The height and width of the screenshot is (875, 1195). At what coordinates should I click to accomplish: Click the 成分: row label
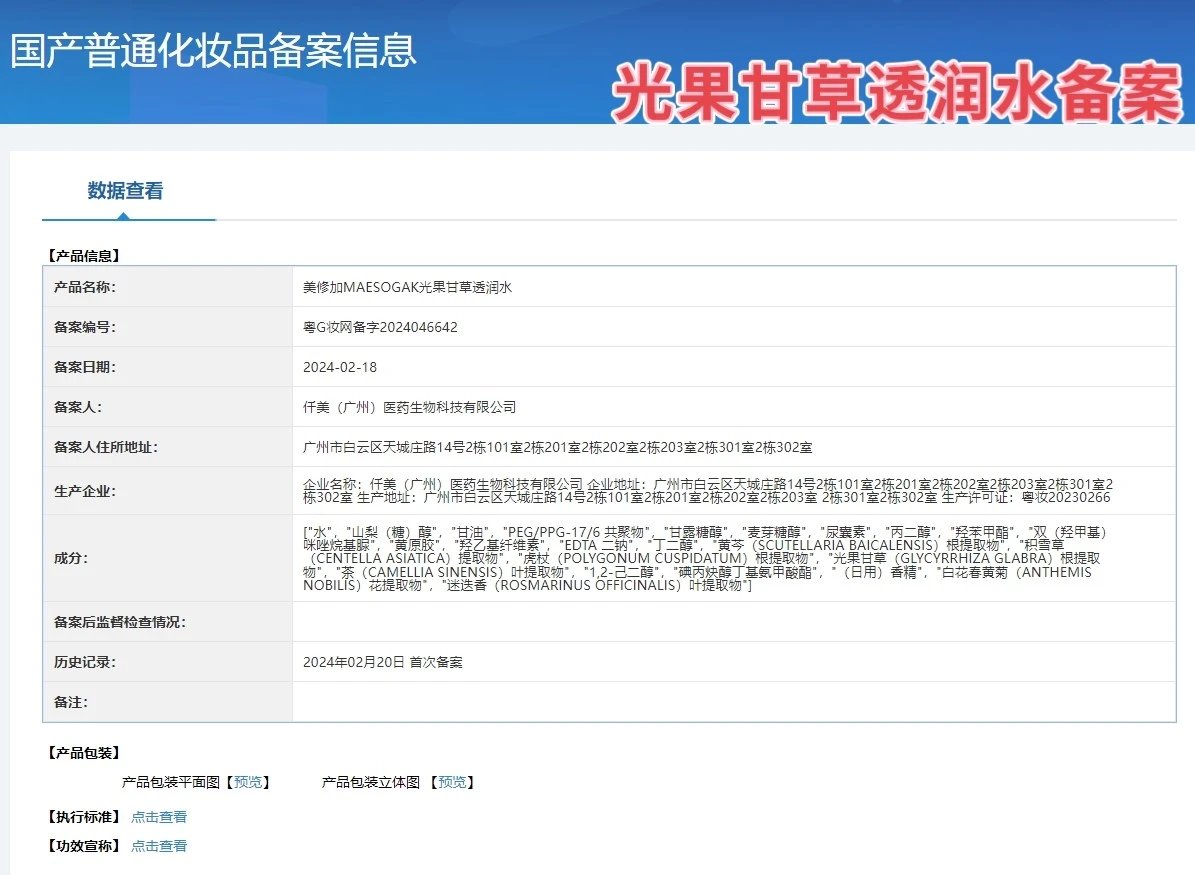point(71,559)
